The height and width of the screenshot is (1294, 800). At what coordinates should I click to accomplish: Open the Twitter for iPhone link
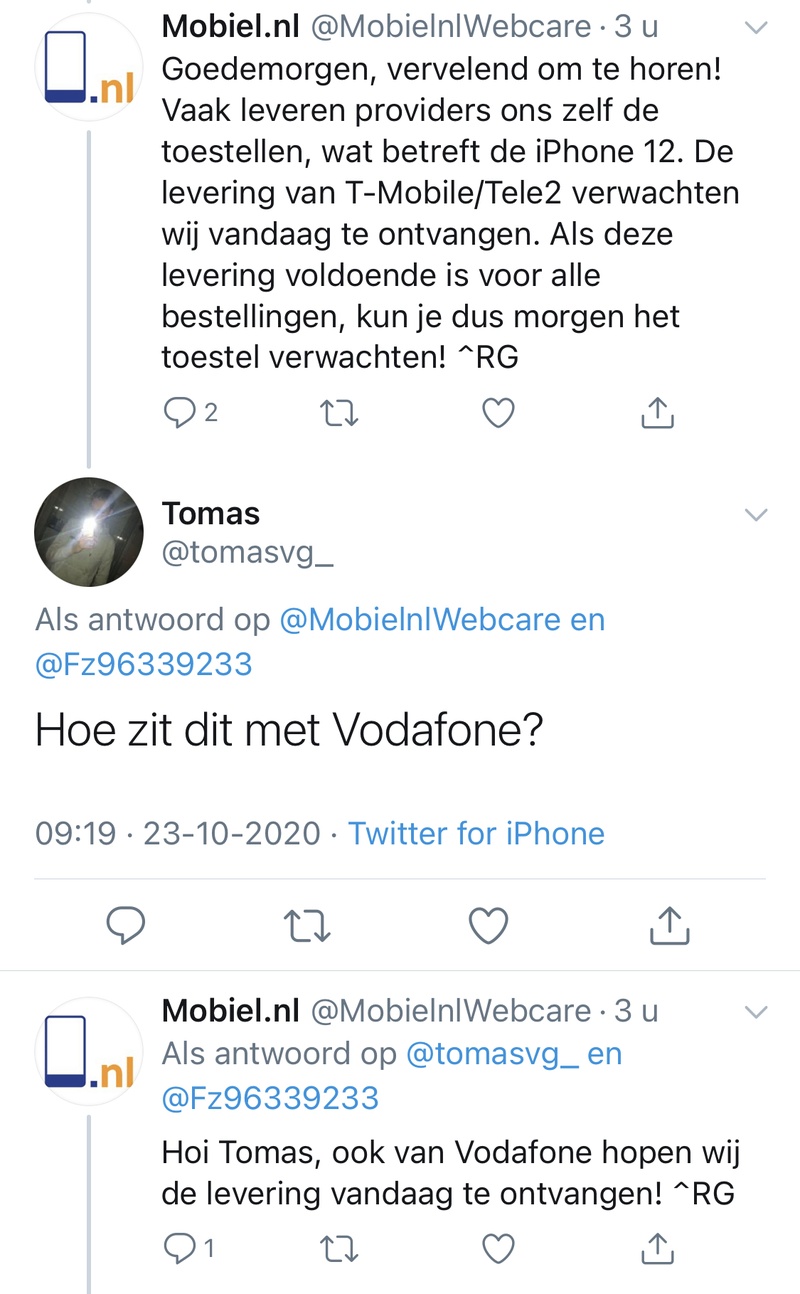coord(476,833)
